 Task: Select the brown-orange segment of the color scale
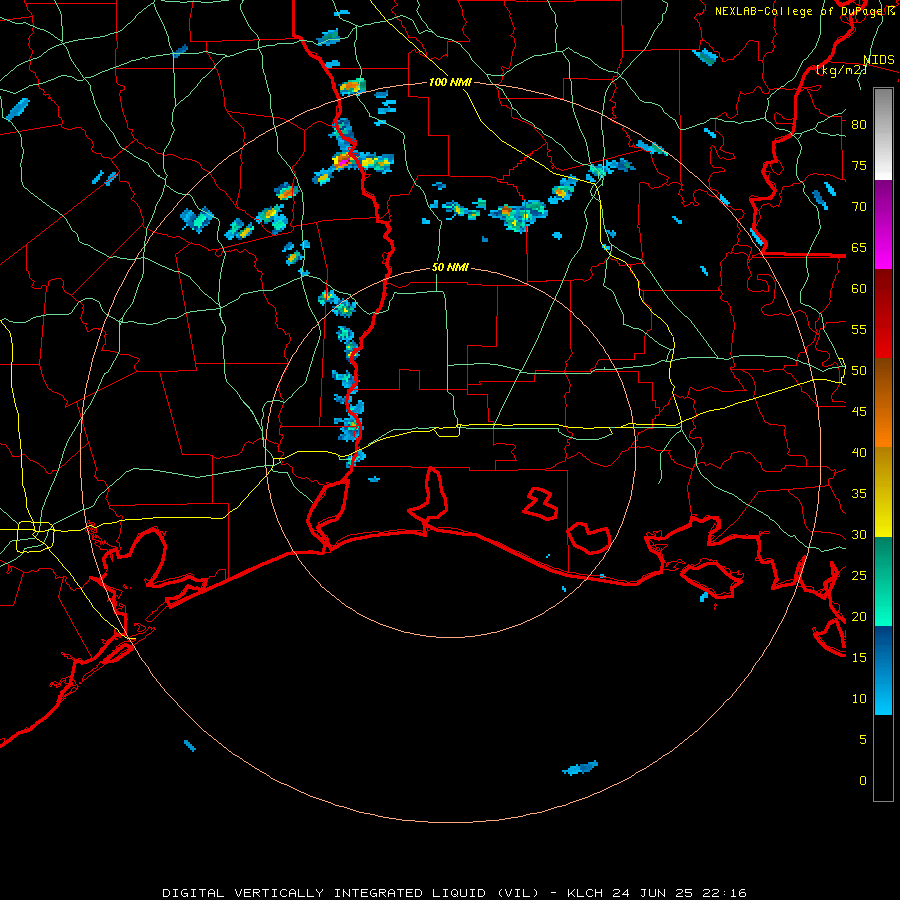[x=883, y=402]
